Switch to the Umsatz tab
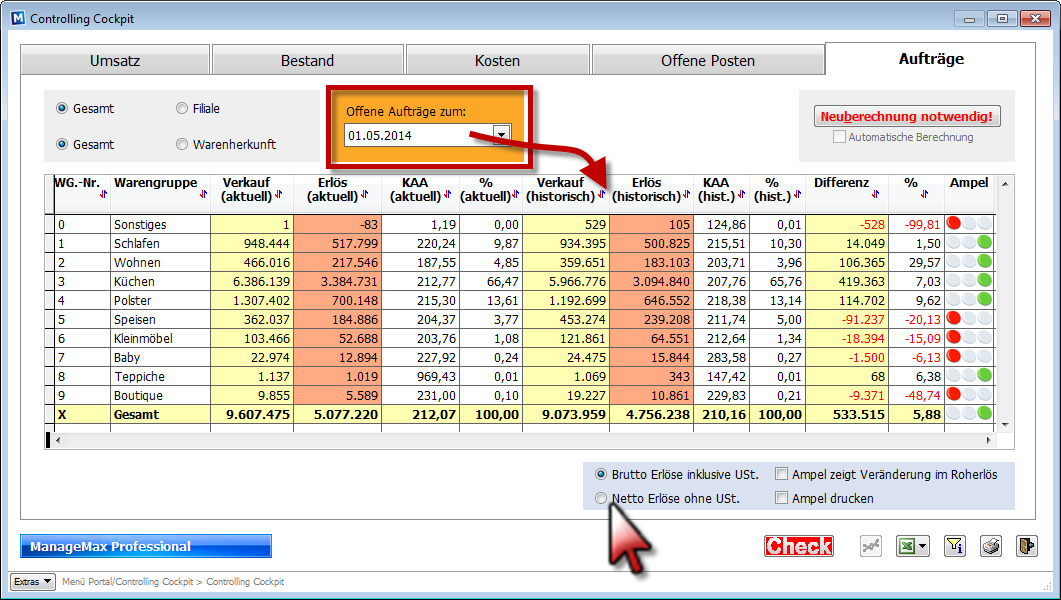1061x600 pixels. coord(115,60)
